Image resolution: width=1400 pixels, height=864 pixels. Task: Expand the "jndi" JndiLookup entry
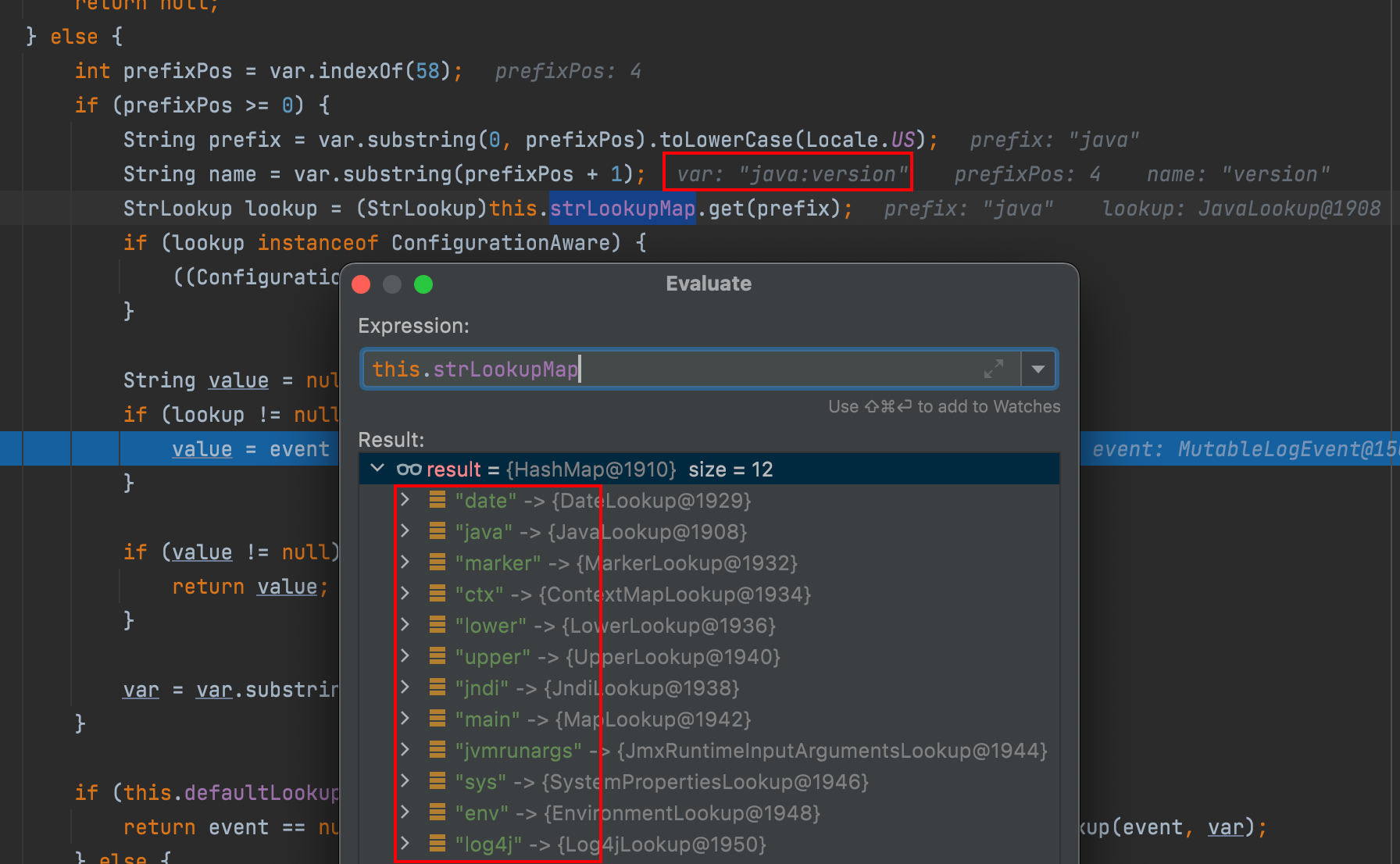pyautogui.click(x=405, y=687)
